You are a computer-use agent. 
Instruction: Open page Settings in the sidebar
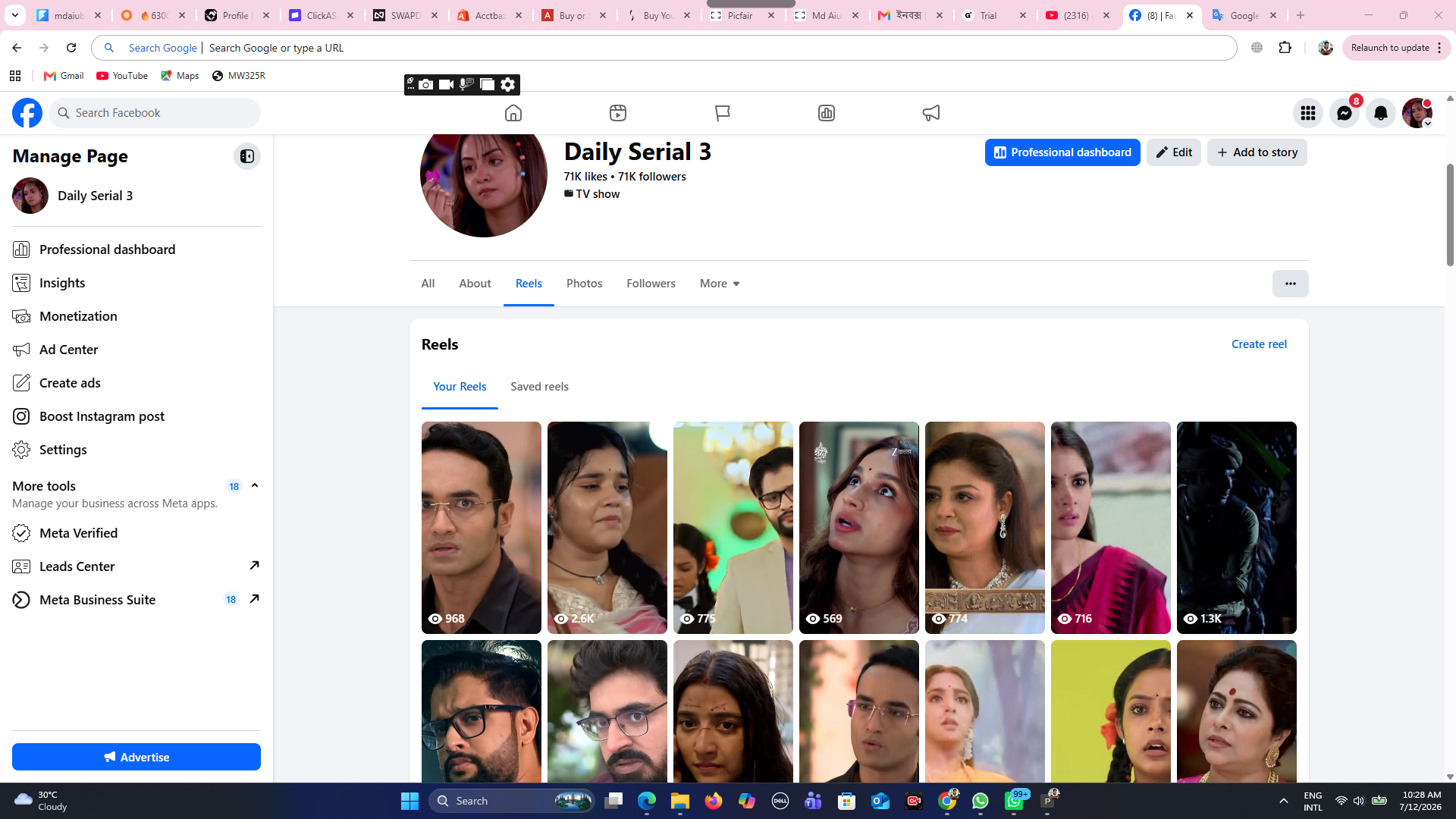(x=136, y=450)
